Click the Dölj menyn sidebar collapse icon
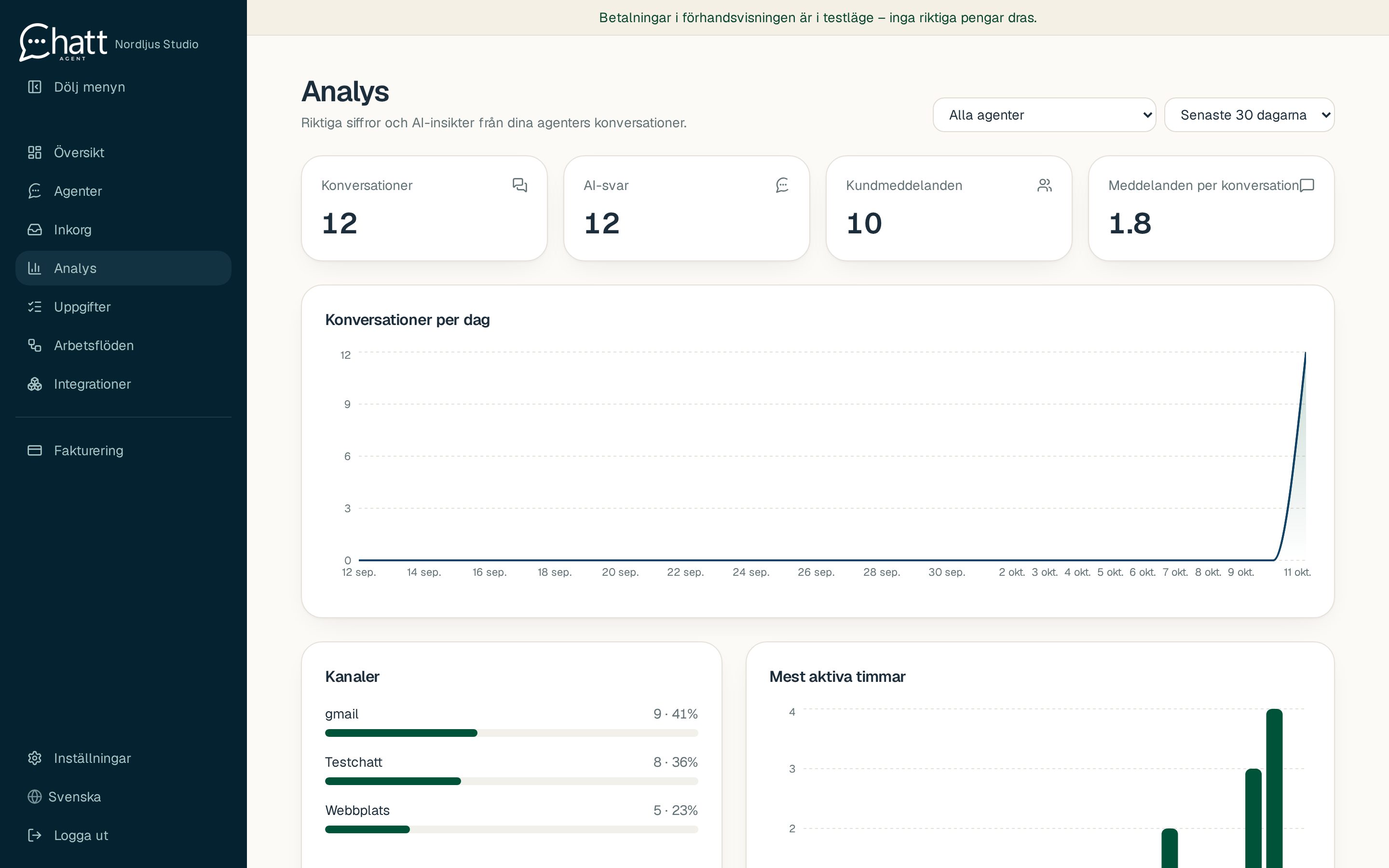 point(34,87)
